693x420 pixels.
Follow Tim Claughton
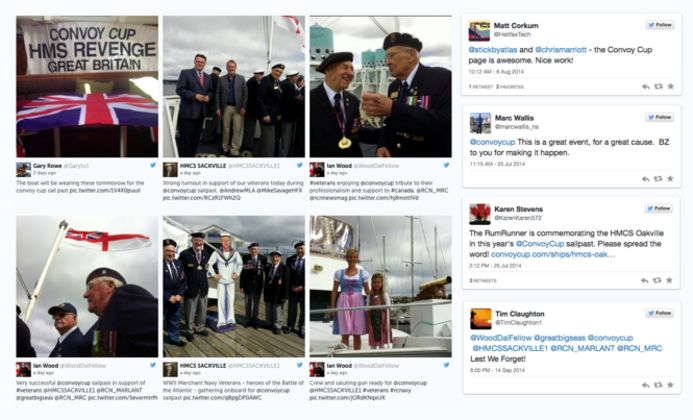point(659,313)
